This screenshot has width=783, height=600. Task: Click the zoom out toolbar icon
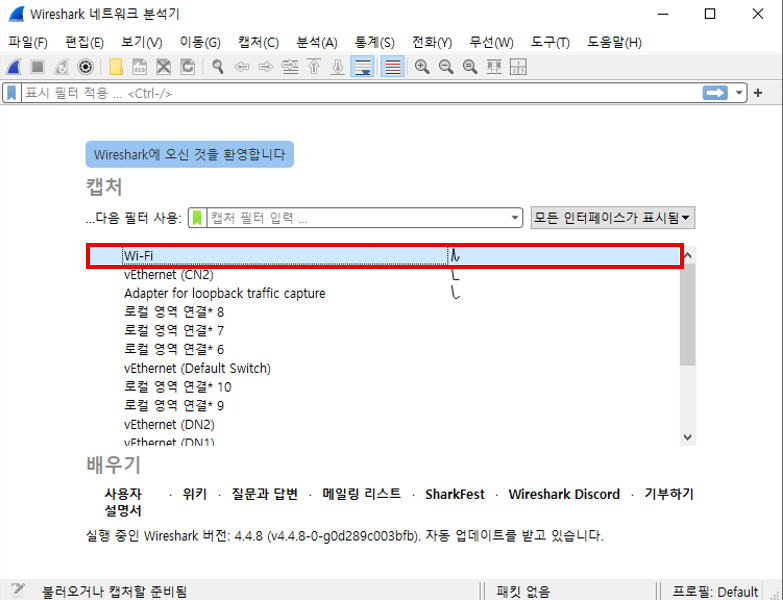(445, 67)
